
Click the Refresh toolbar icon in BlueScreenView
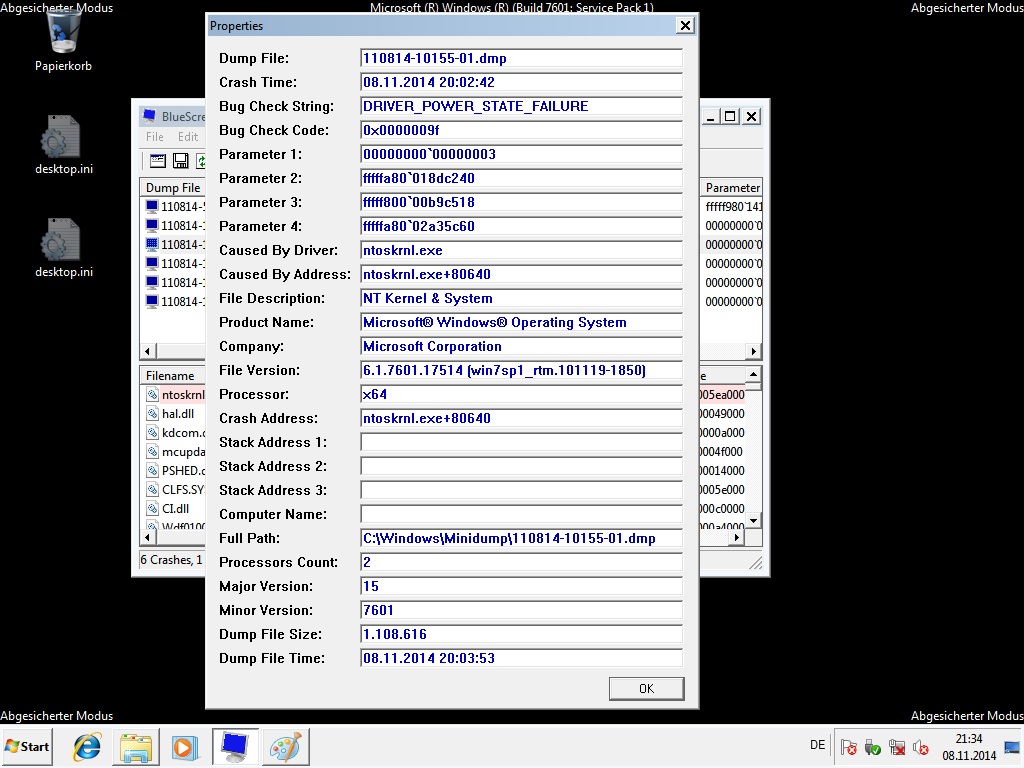200,161
